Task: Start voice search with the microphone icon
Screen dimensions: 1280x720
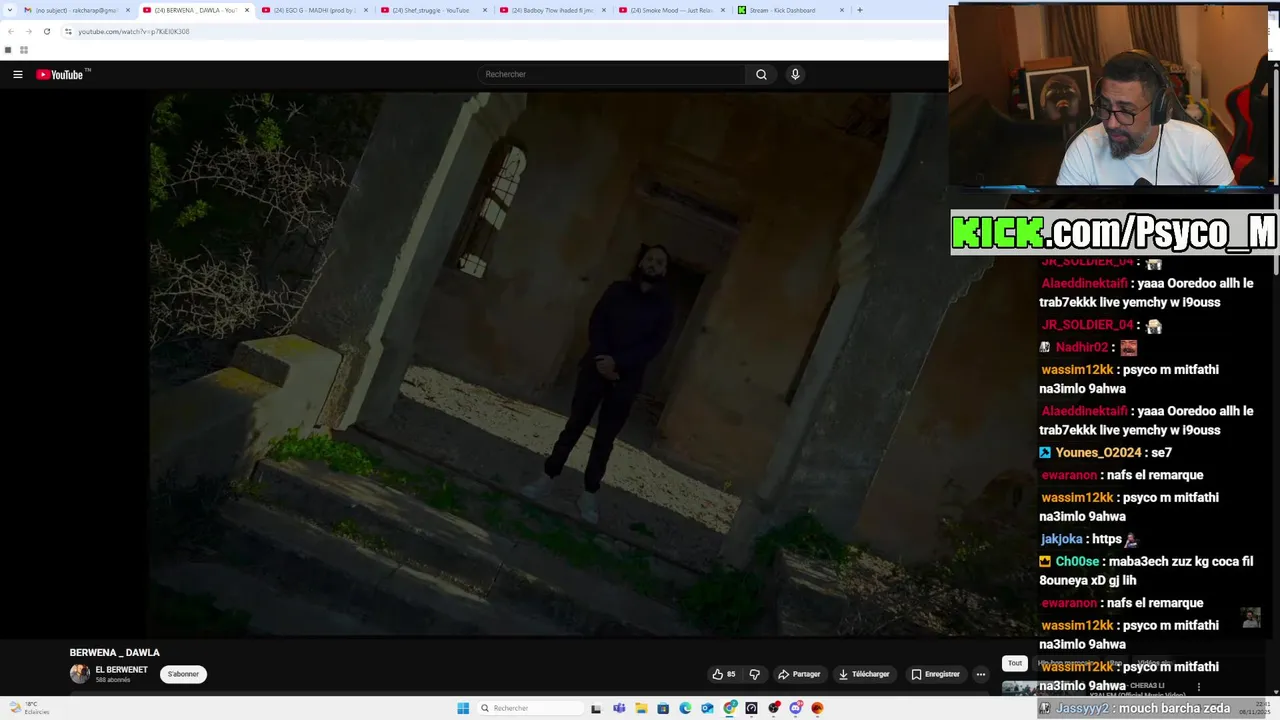Action: click(x=795, y=74)
